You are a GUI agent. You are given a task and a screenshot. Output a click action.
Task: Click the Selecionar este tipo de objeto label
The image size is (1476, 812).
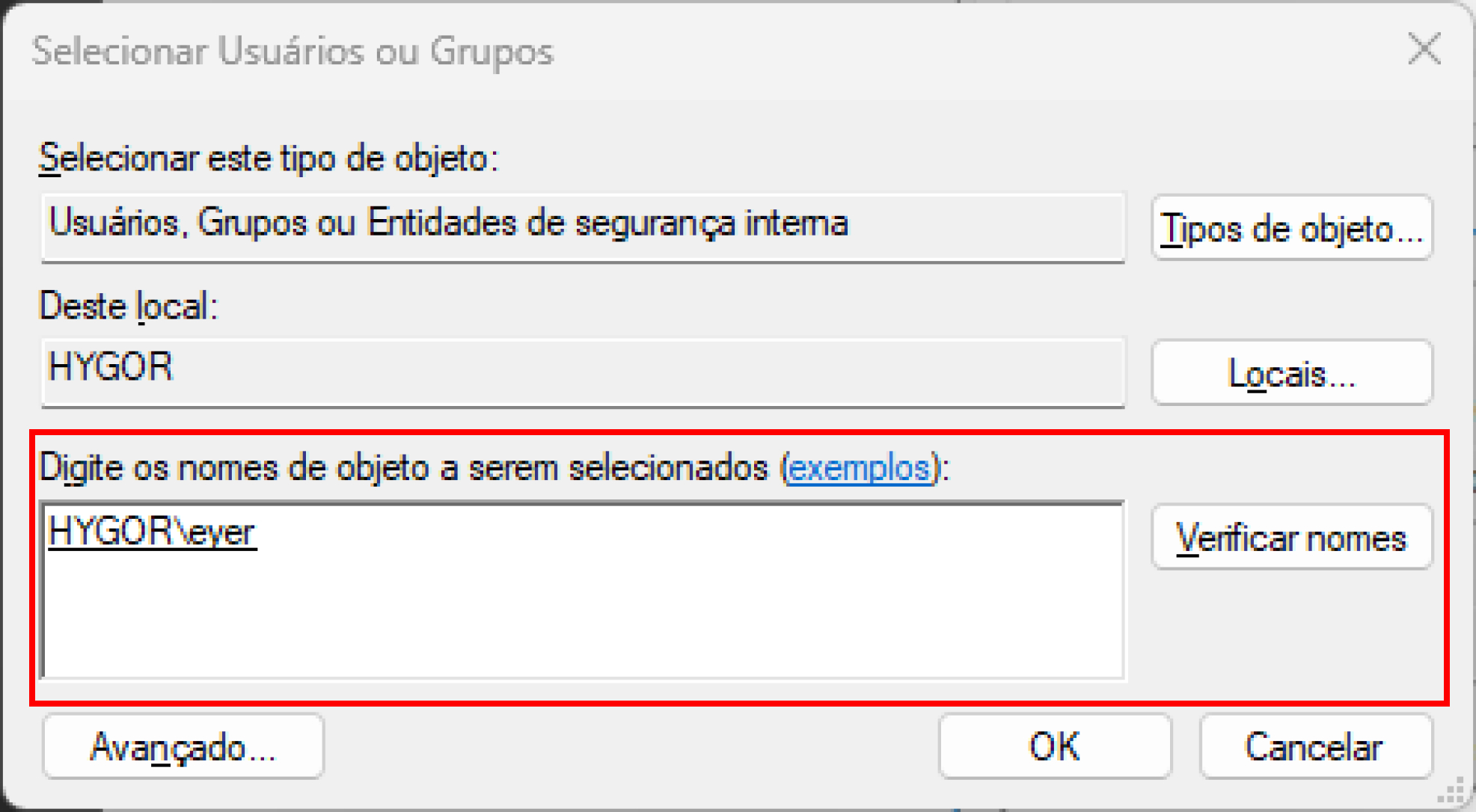(268, 159)
